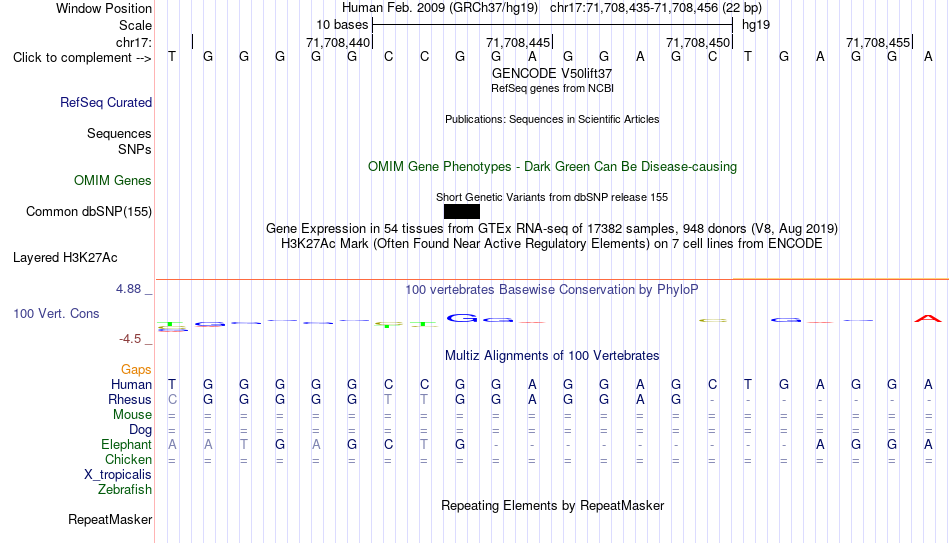Open 'Publications: Sequences in Scientific Articles' title
The height and width of the screenshot is (543, 950).
click(x=552, y=119)
